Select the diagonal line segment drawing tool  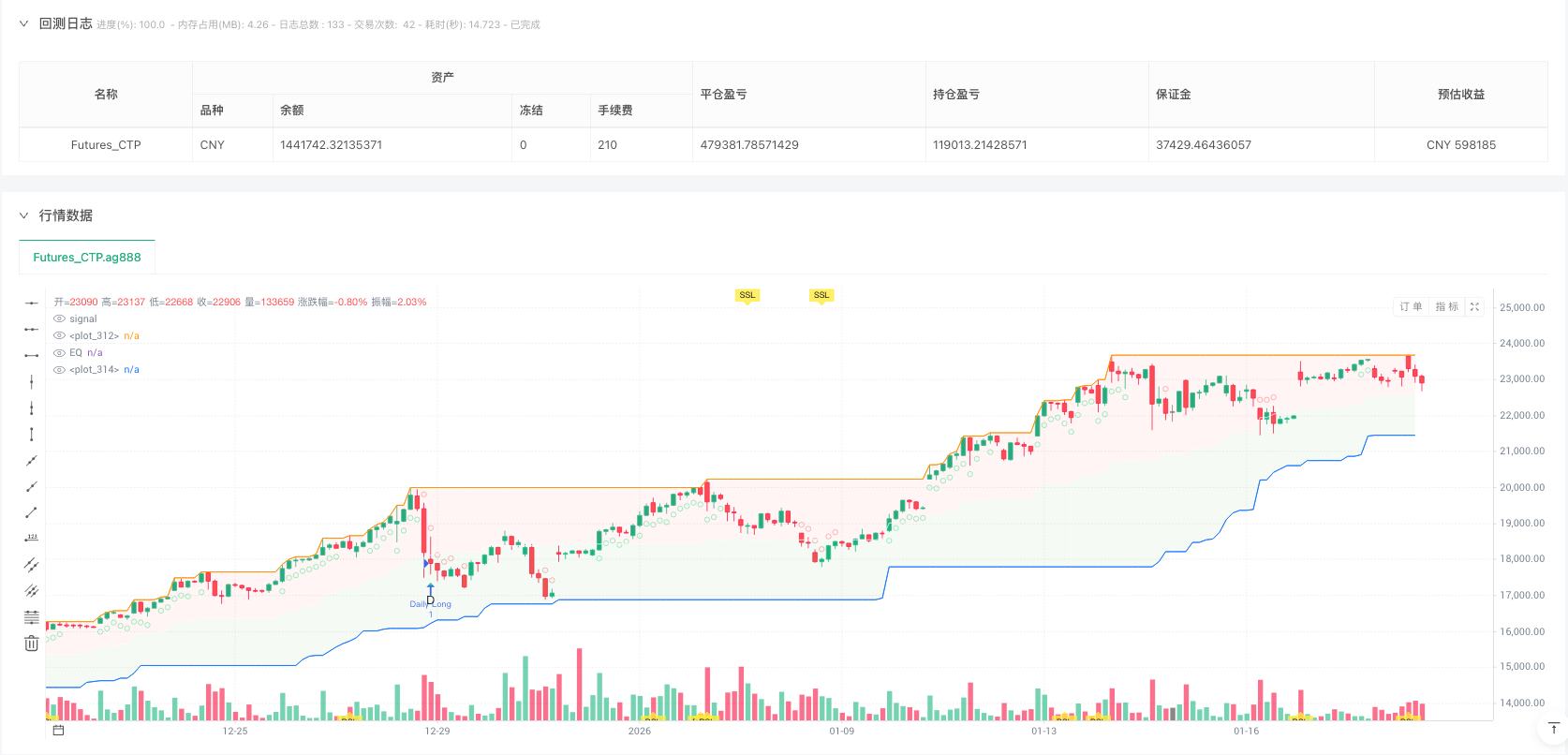(31, 512)
